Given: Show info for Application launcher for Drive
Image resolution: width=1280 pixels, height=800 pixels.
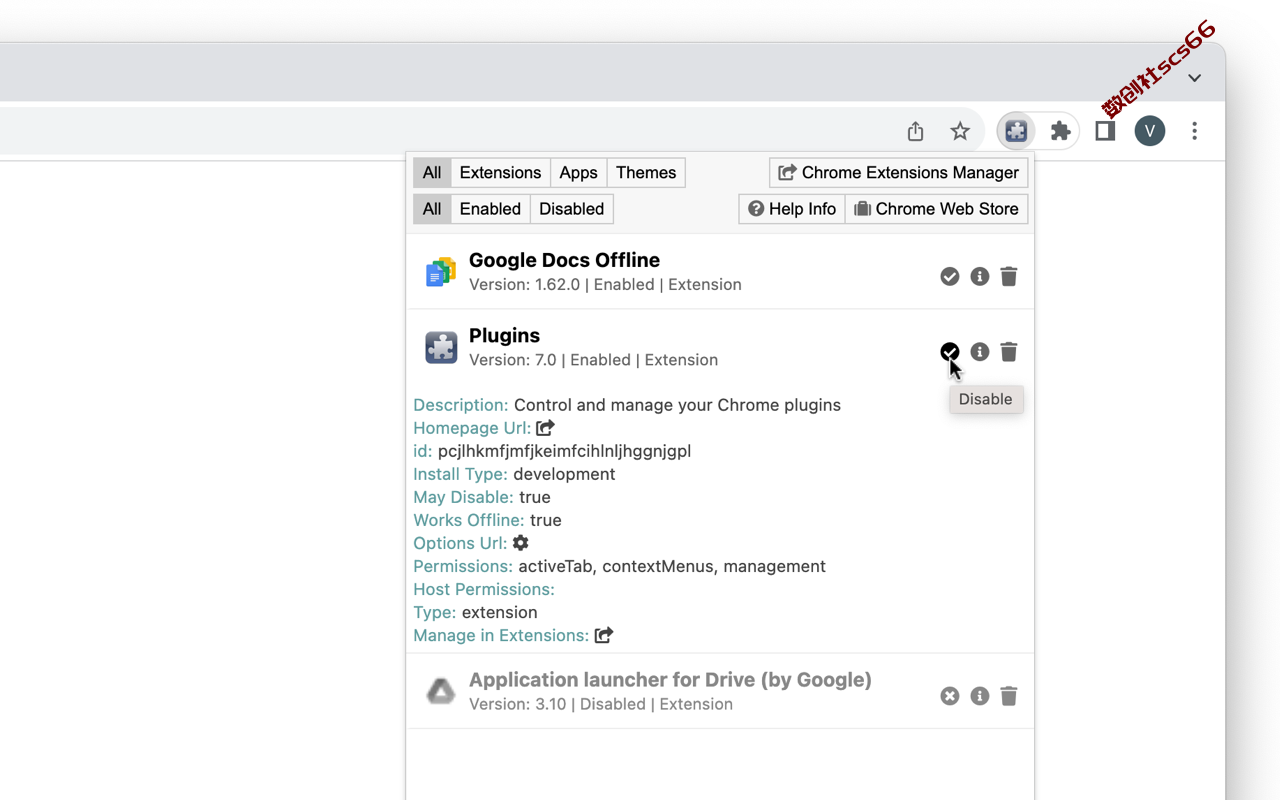Looking at the screenshot, I should (980, 696).
